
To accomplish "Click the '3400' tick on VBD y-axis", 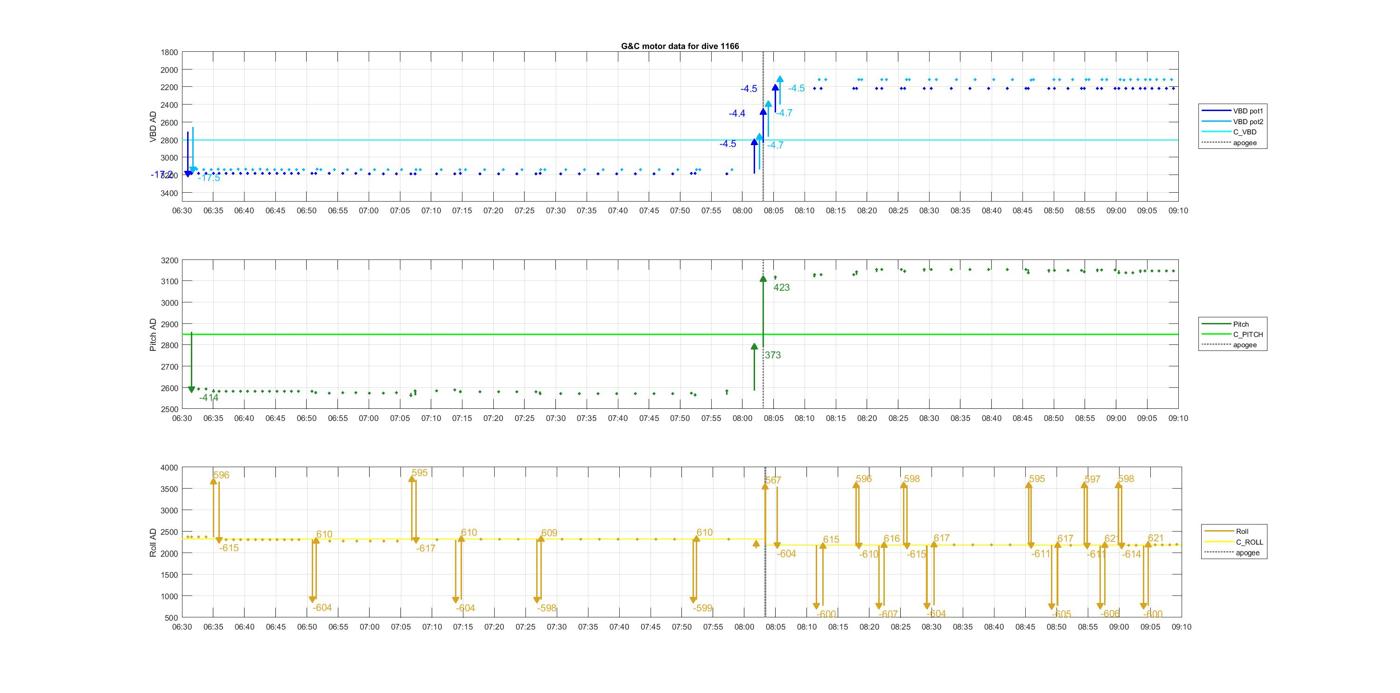I will click(x=169, y=193).
